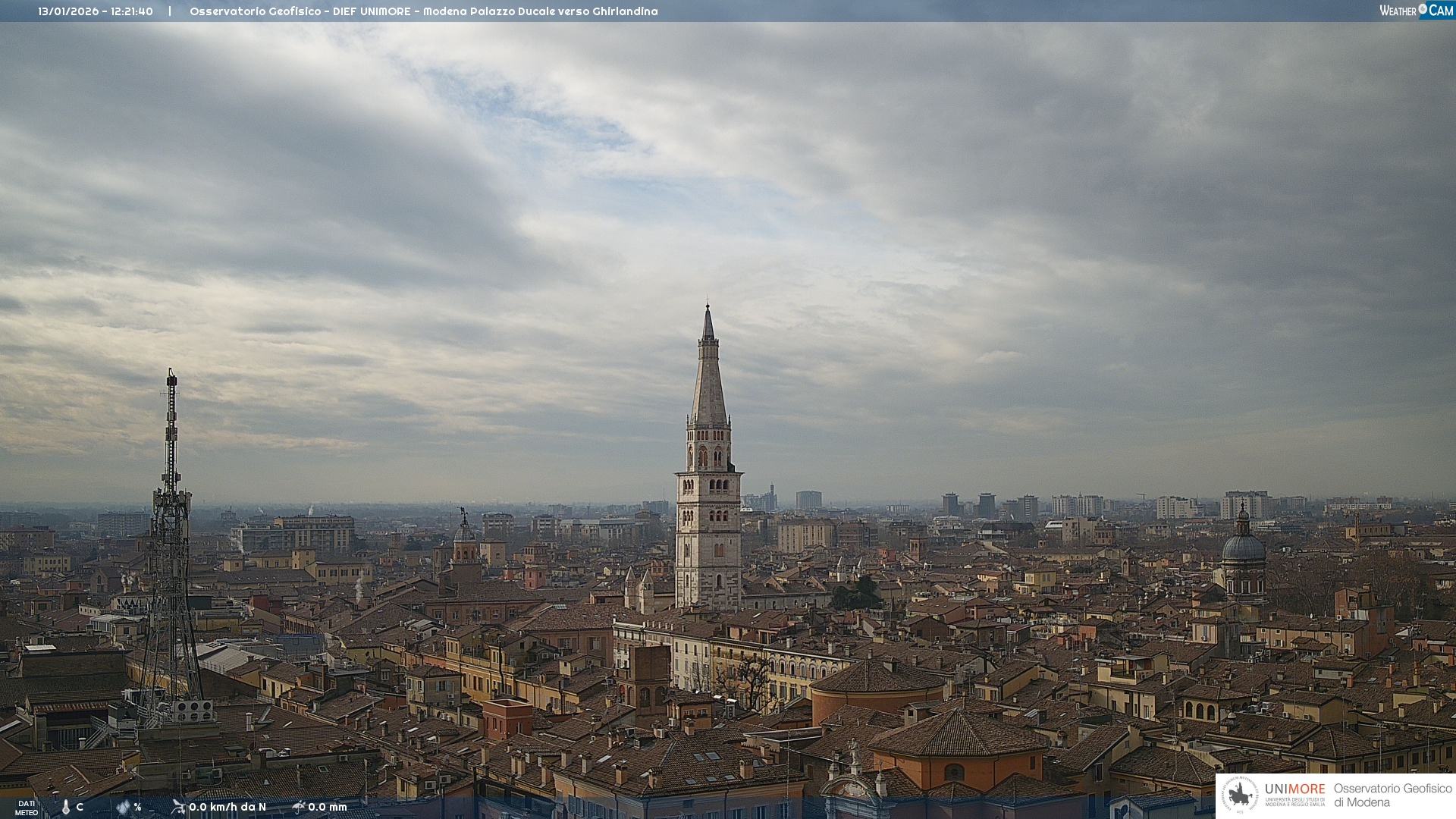Click the thermometer temperature icon

tap(66, 807)
